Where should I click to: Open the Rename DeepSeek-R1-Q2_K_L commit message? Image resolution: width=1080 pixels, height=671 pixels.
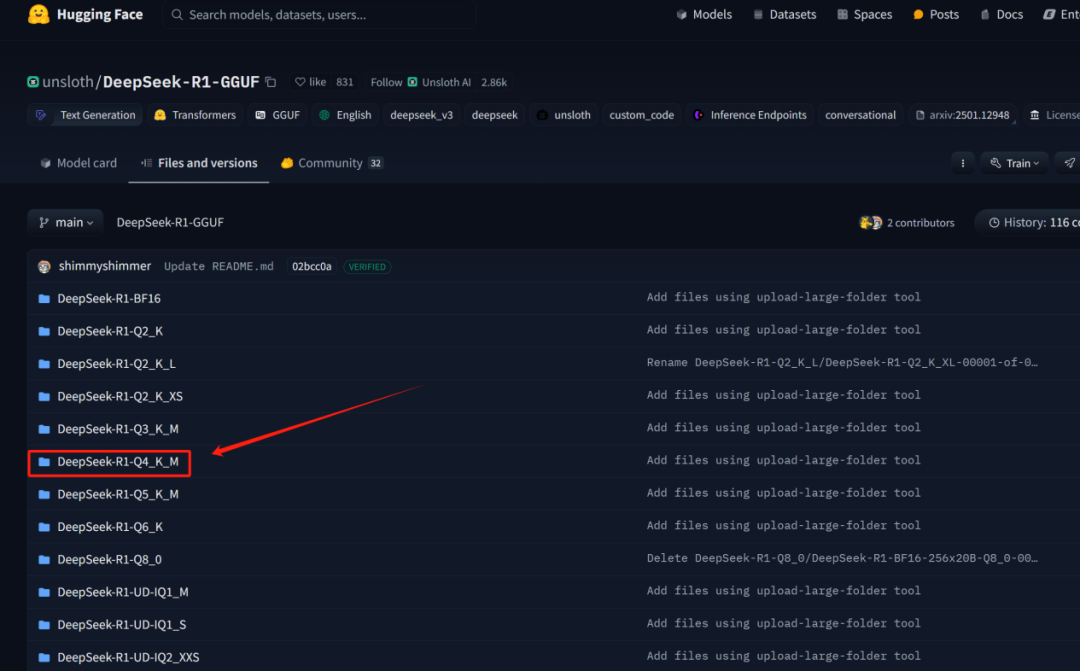click(842, 362)
